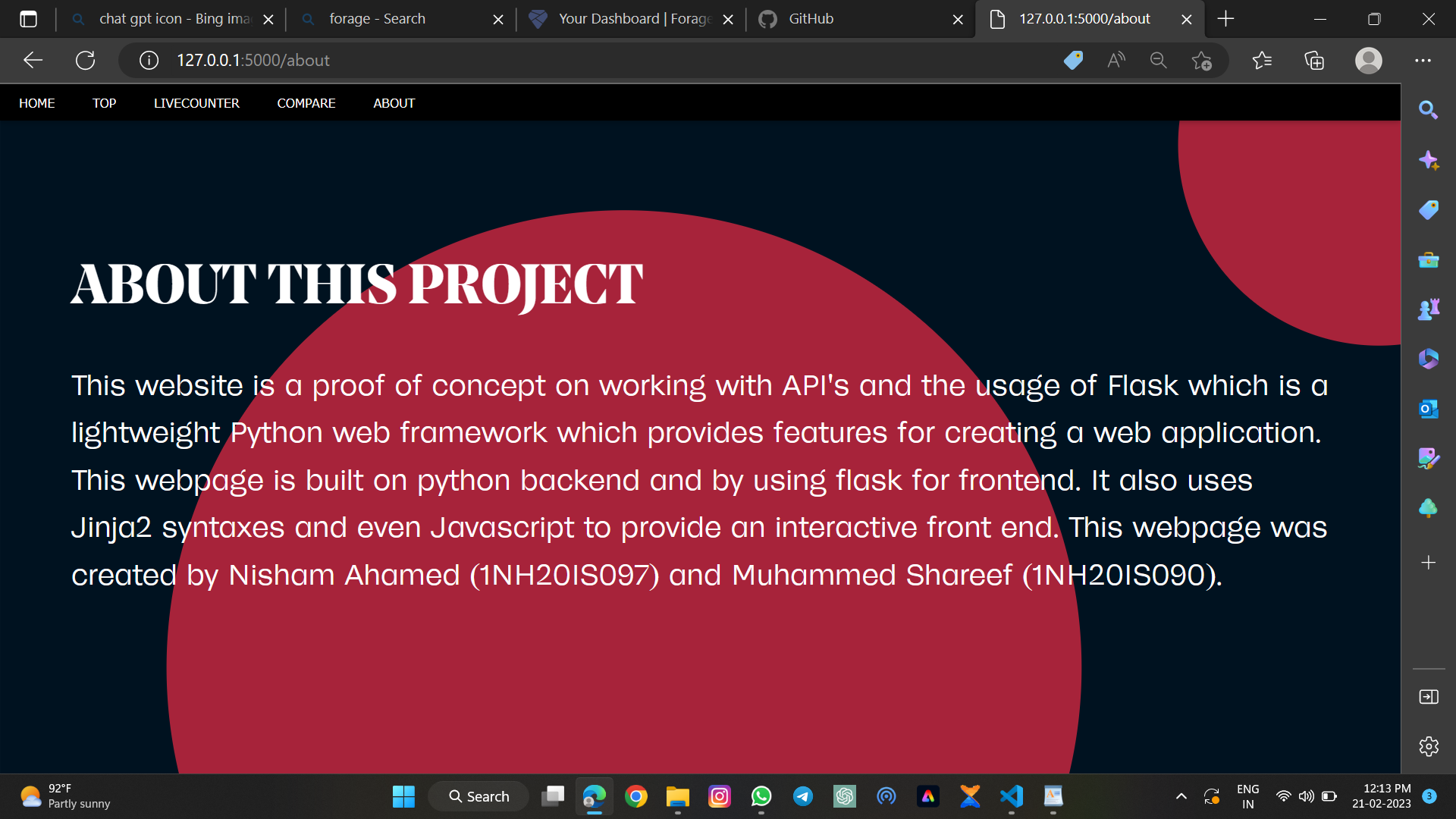Click the page refresh icon
This screenshot has height=819, width=1456.
click(x=86, y=61)
